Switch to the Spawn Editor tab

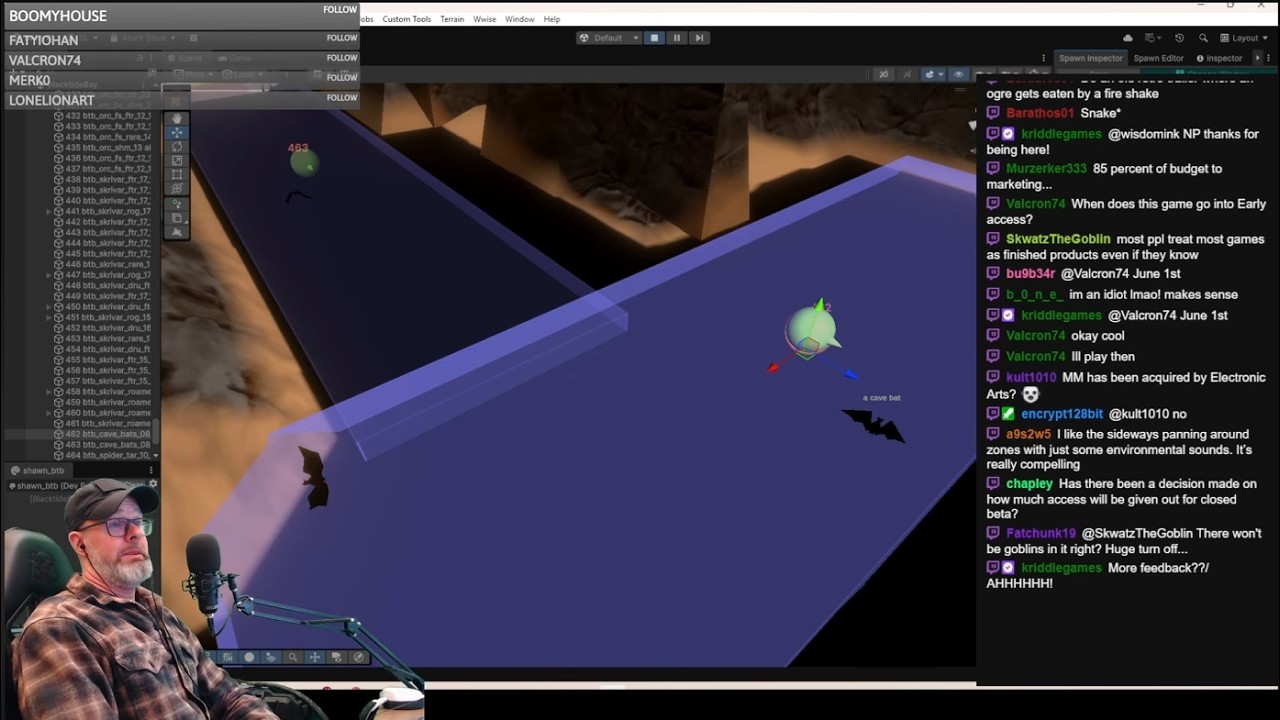coord(1158,58)
